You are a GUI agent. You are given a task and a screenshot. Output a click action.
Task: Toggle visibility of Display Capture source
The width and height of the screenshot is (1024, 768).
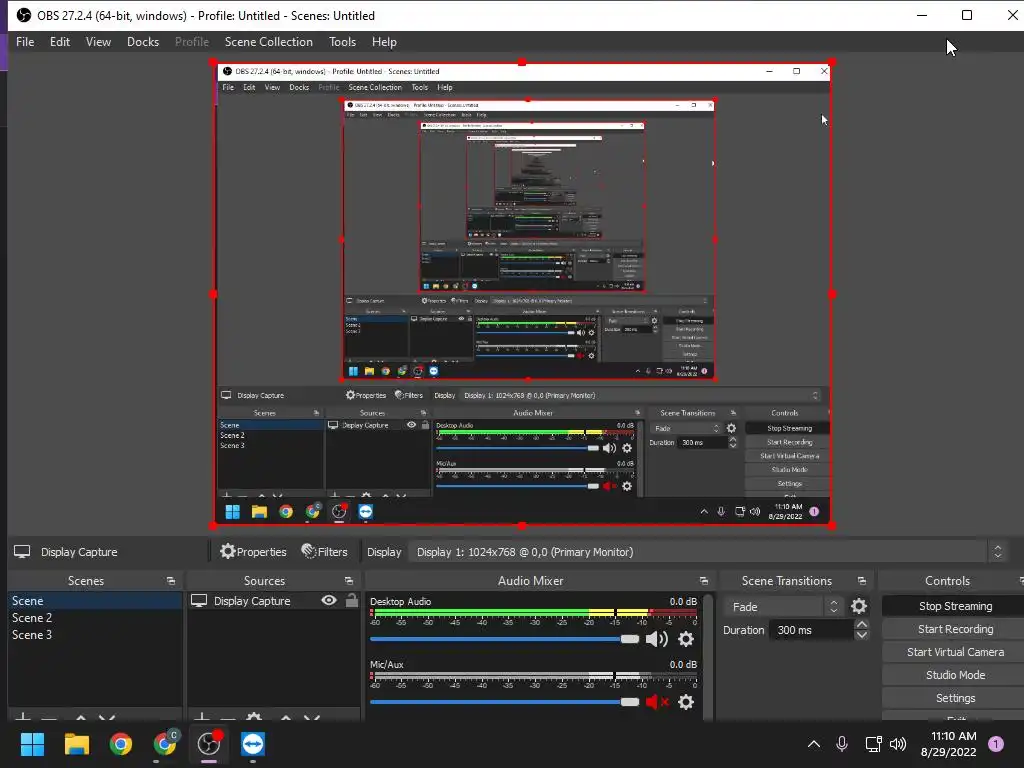tap(329, 600)
